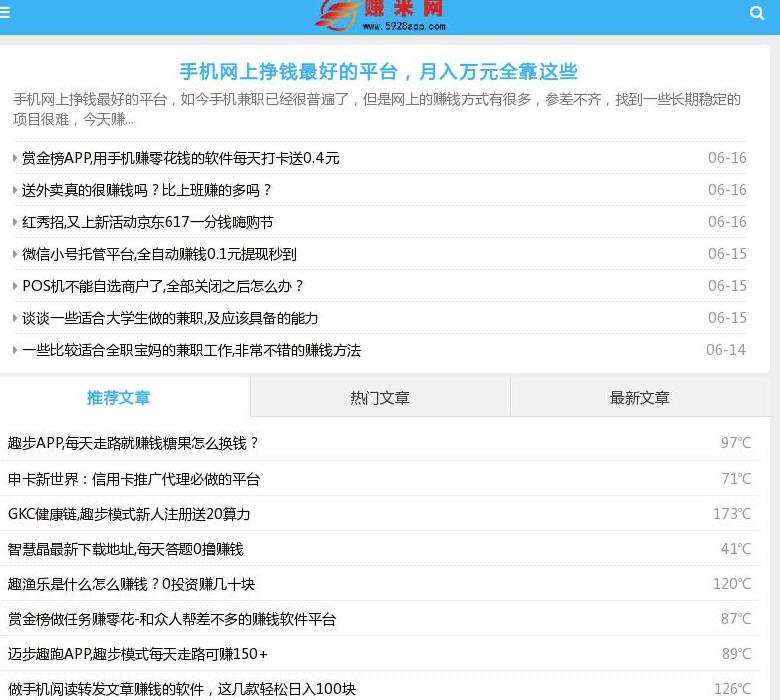Open 智慧晶最新下载地址 article
The height and width of the screenshot is (700, 780).
coord(125,549)
